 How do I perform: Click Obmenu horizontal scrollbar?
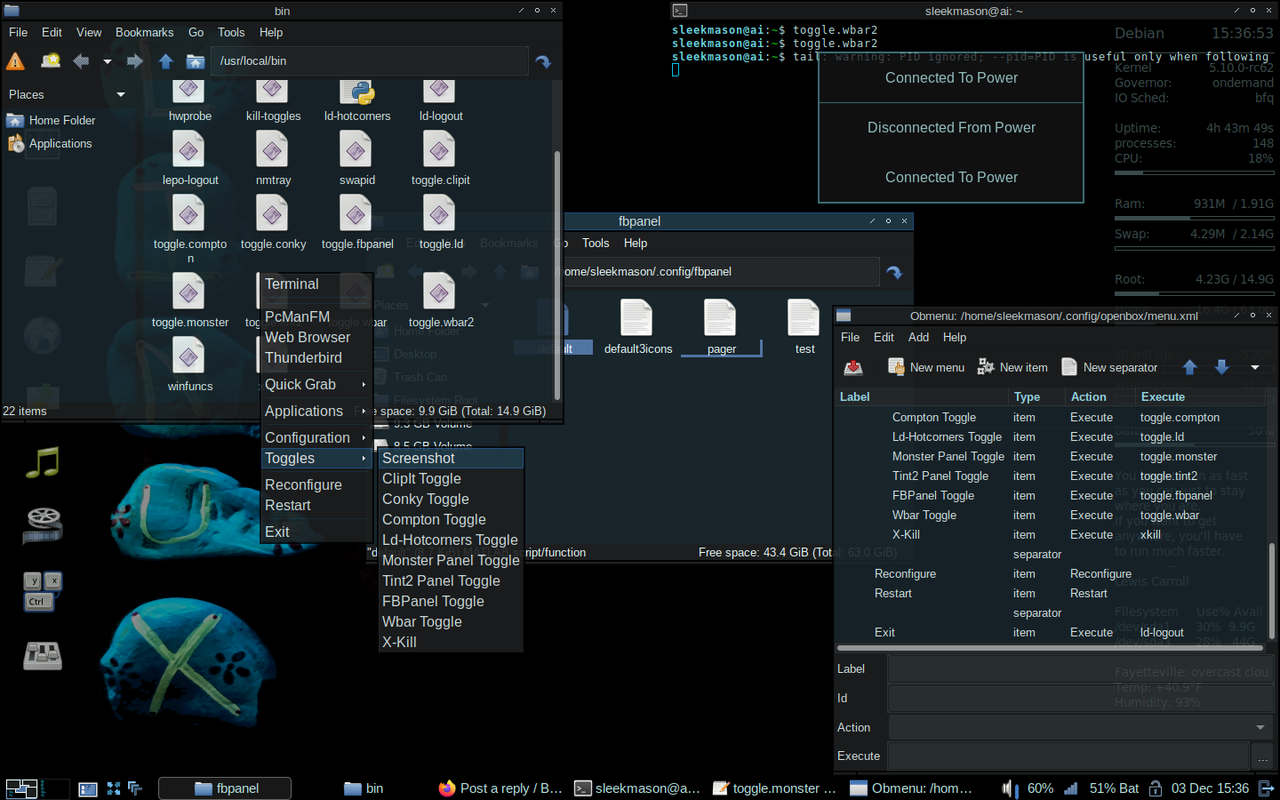coord(1050,648)
